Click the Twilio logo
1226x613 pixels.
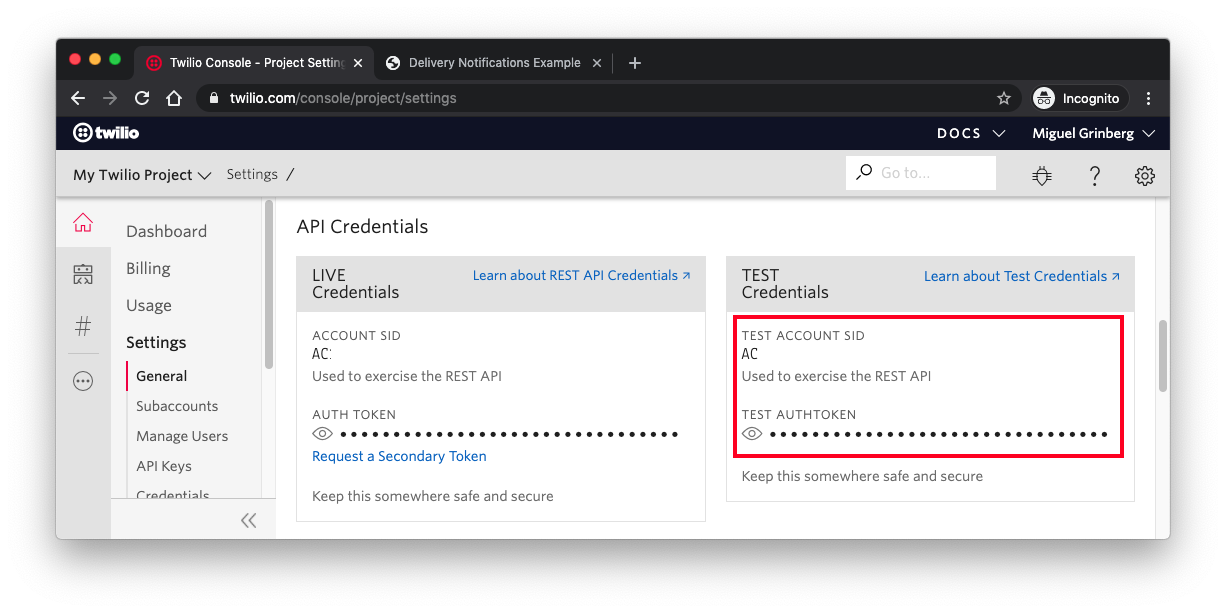[x=106, y=133]
